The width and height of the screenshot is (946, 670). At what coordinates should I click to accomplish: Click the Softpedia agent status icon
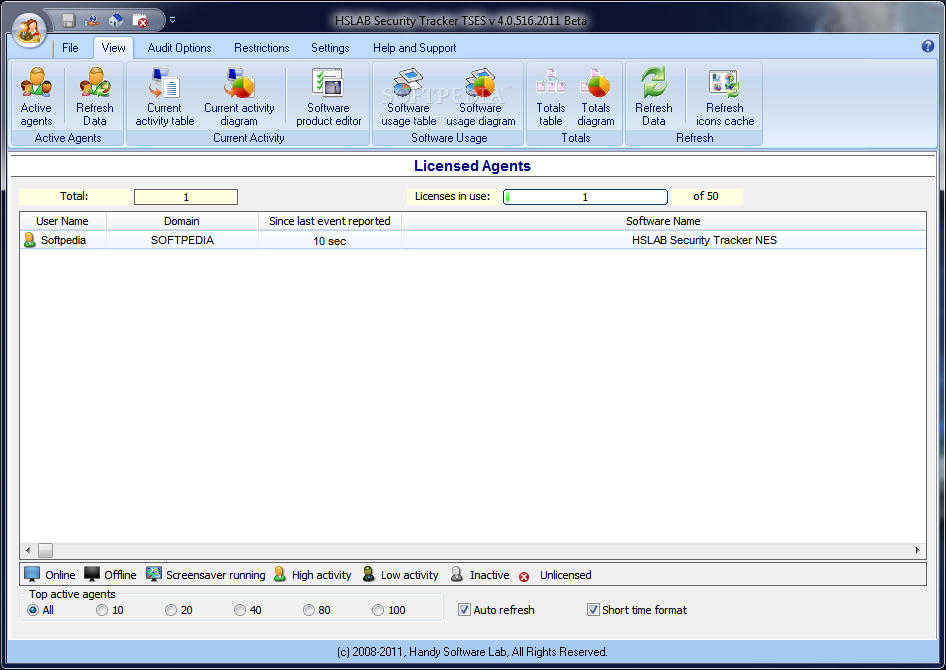[29, 240]
